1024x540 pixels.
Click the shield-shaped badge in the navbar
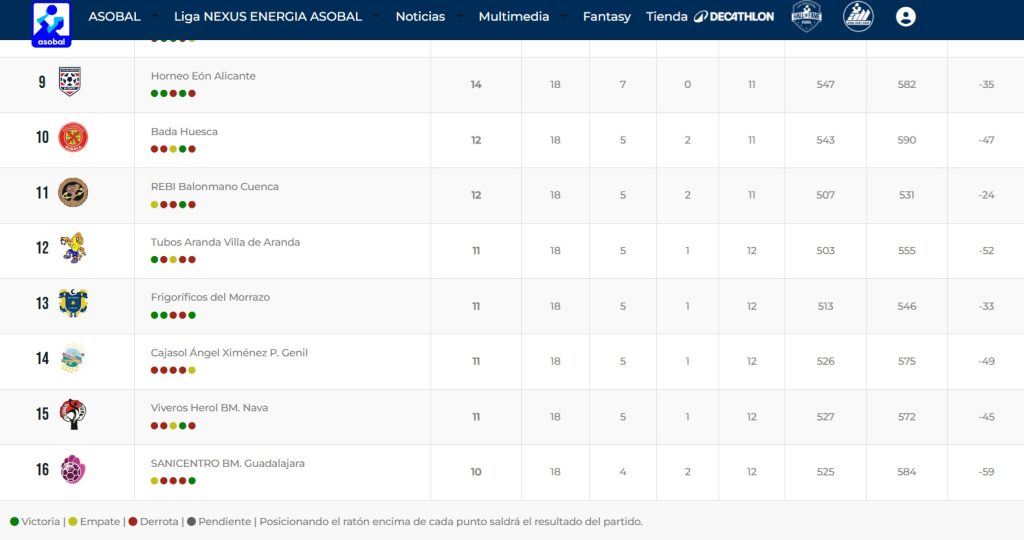pyautogui.click(x=806, y=17)
